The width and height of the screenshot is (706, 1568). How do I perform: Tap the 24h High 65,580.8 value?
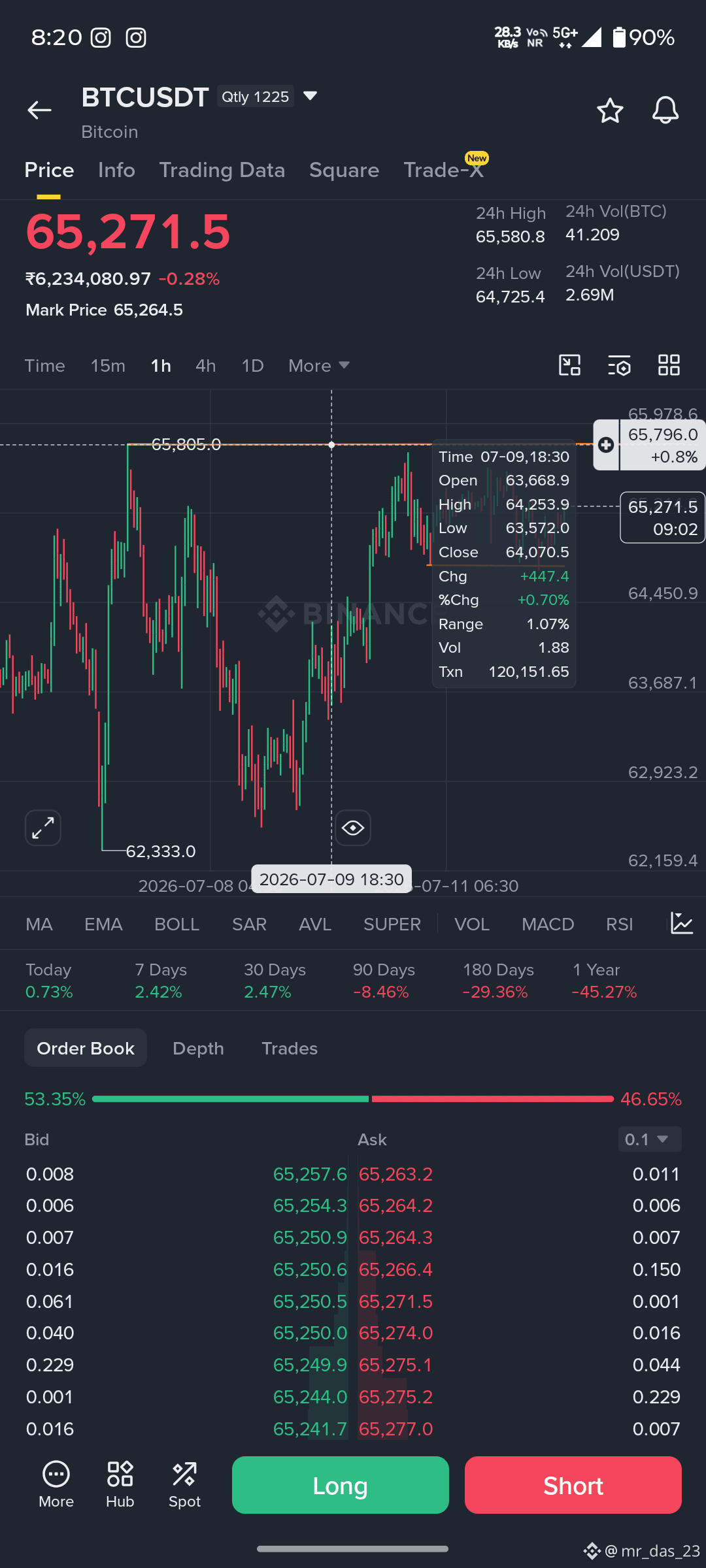click(x=511, y=237)
